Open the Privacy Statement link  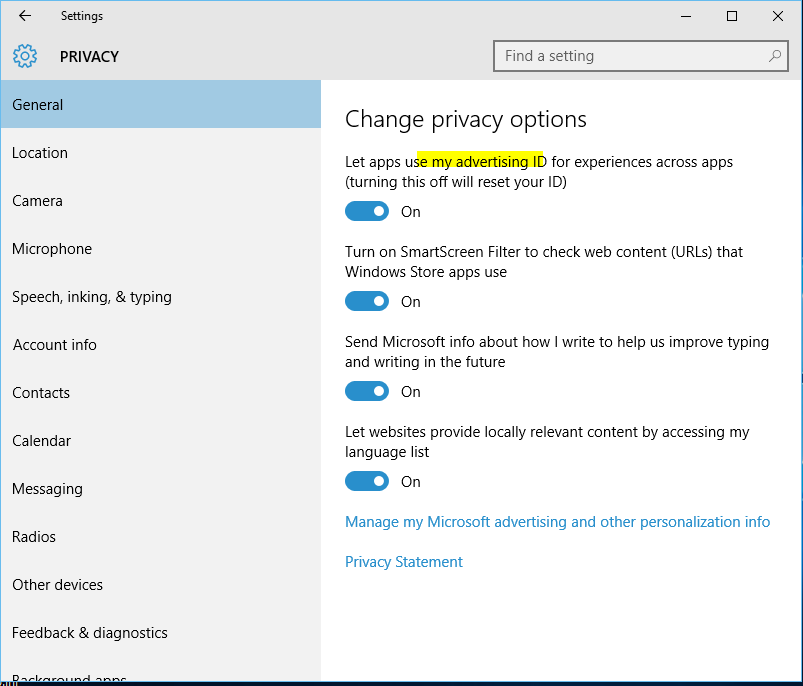click(x=404, y=562)
